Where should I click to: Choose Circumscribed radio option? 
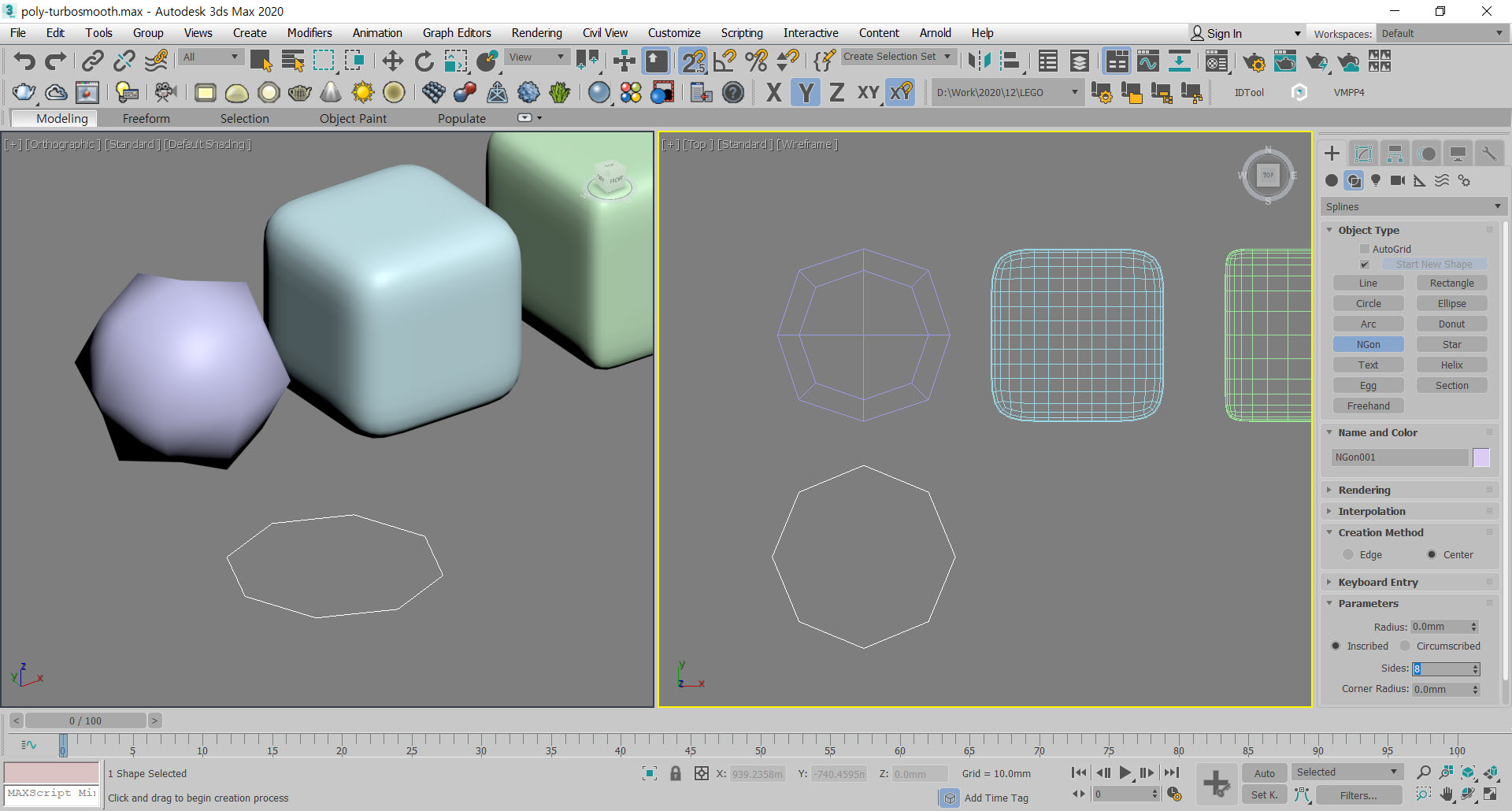pos(1405,646)
